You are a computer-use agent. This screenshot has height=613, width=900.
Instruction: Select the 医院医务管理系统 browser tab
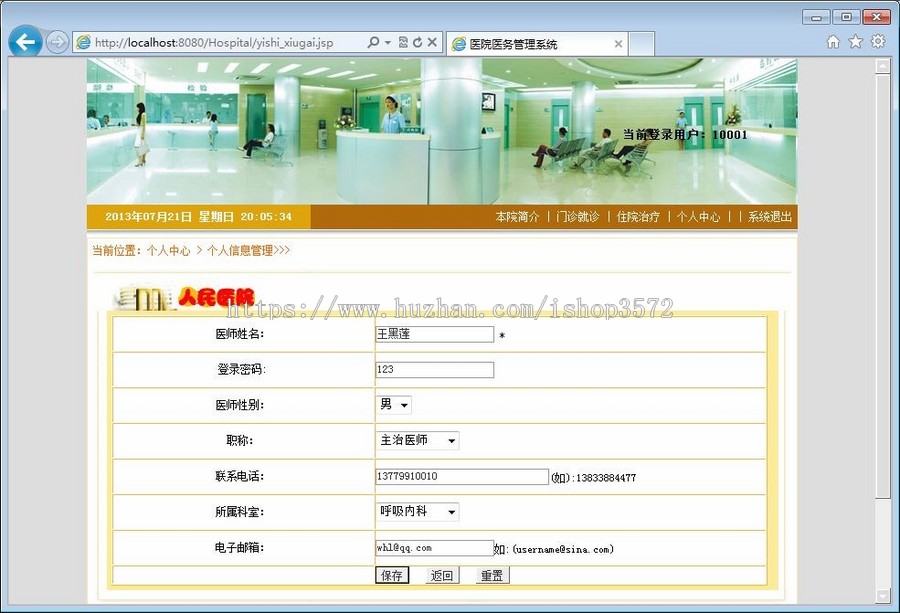pos(537,44)
